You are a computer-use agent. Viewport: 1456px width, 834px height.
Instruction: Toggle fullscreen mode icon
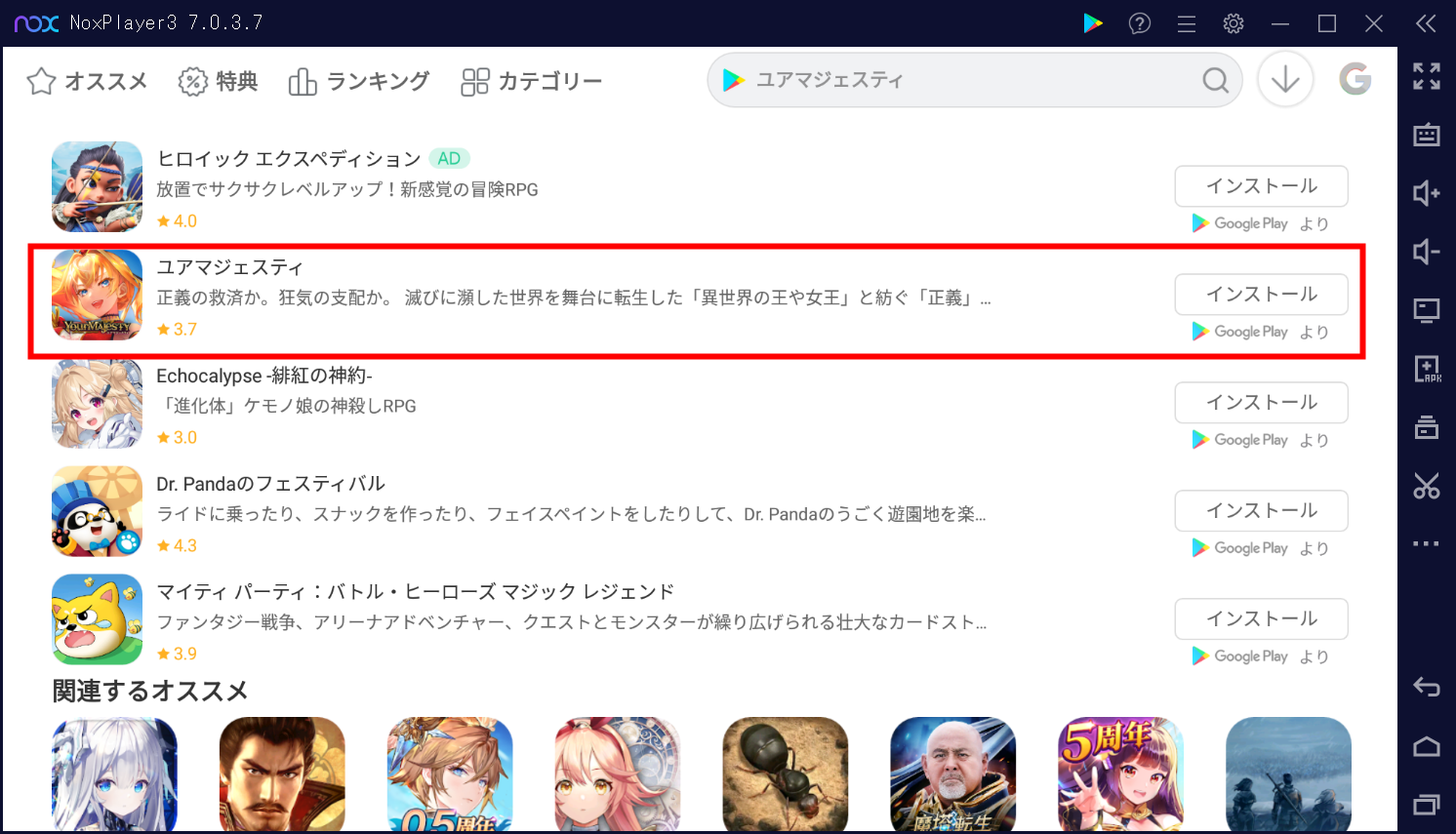pyautogui.click(x=1426, y=76)
